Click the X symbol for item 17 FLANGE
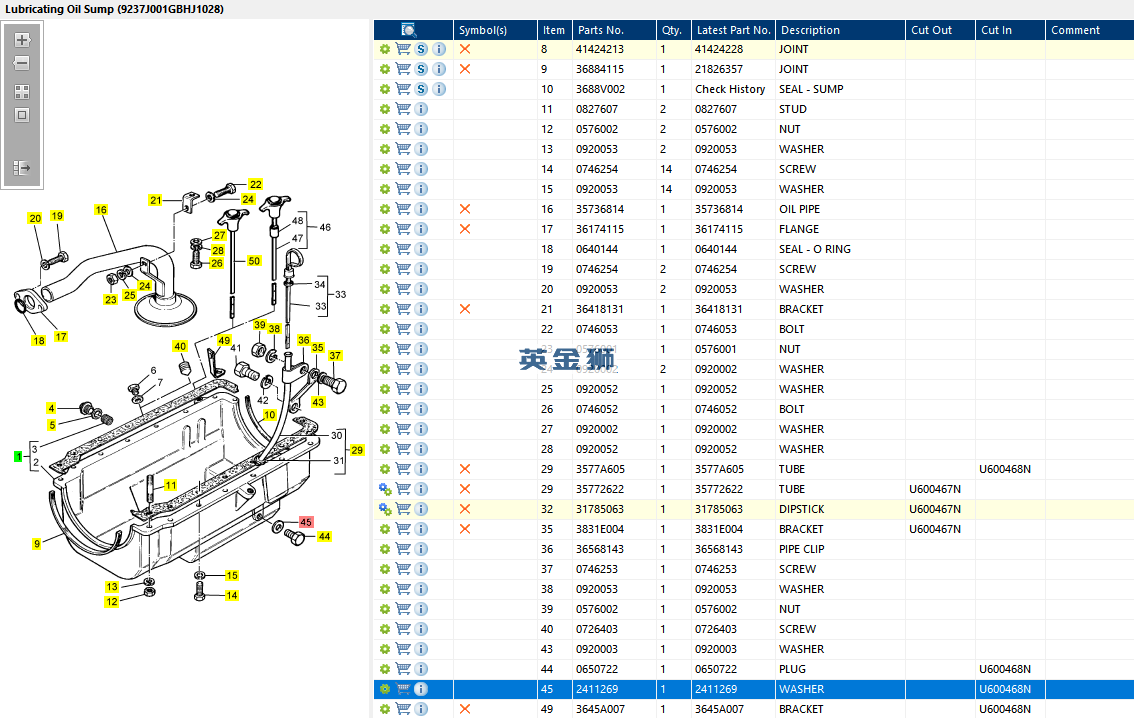This screenshot has height=718, width=1134. click(x=465, y=229)
